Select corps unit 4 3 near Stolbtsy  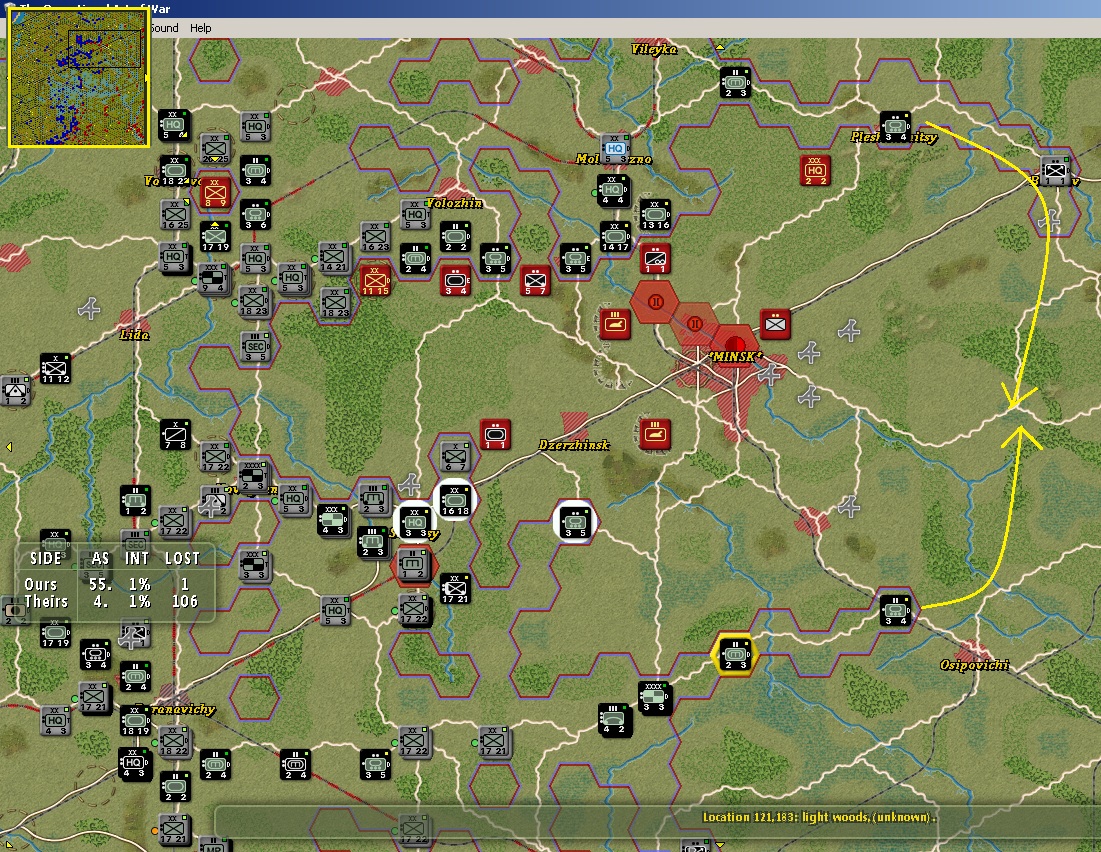click(332, 520)
